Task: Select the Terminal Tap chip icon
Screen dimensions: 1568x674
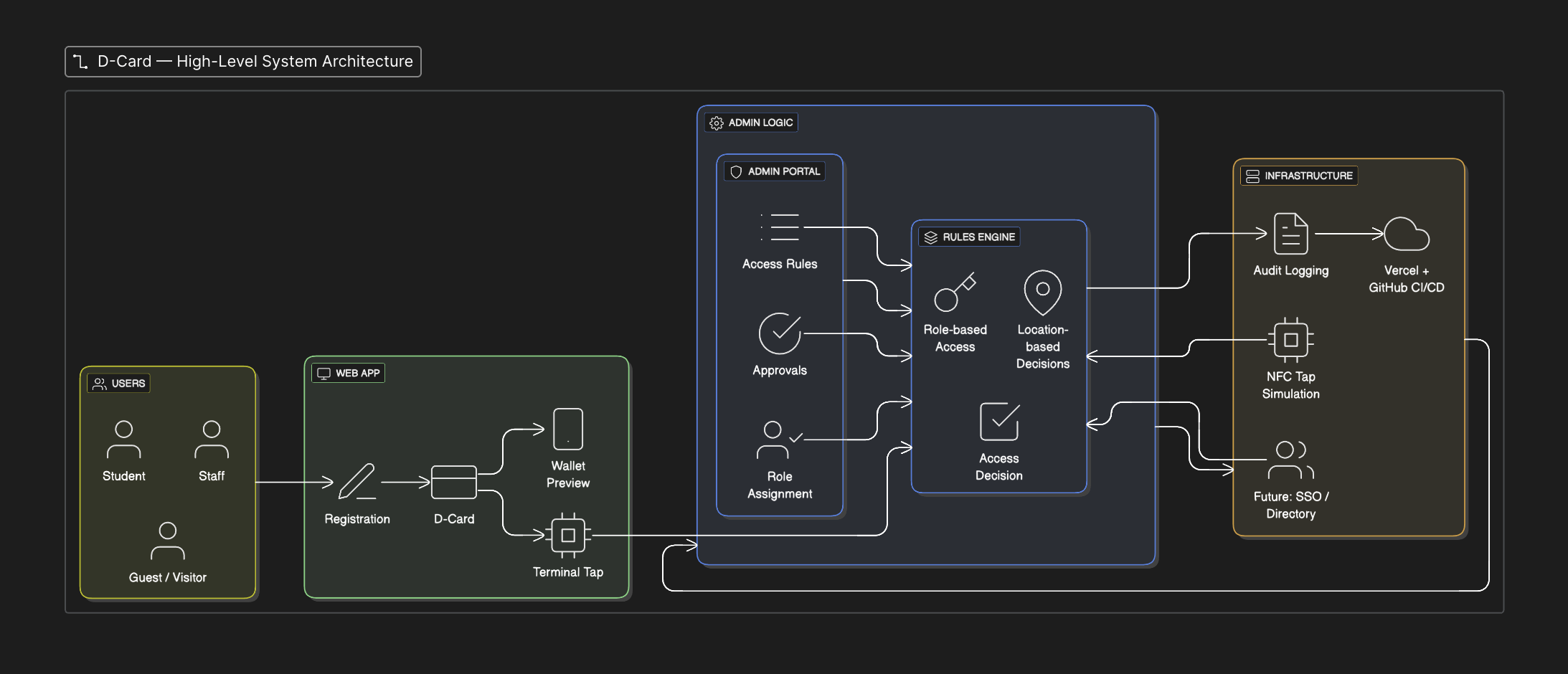Action: click(x=568, y=534)
